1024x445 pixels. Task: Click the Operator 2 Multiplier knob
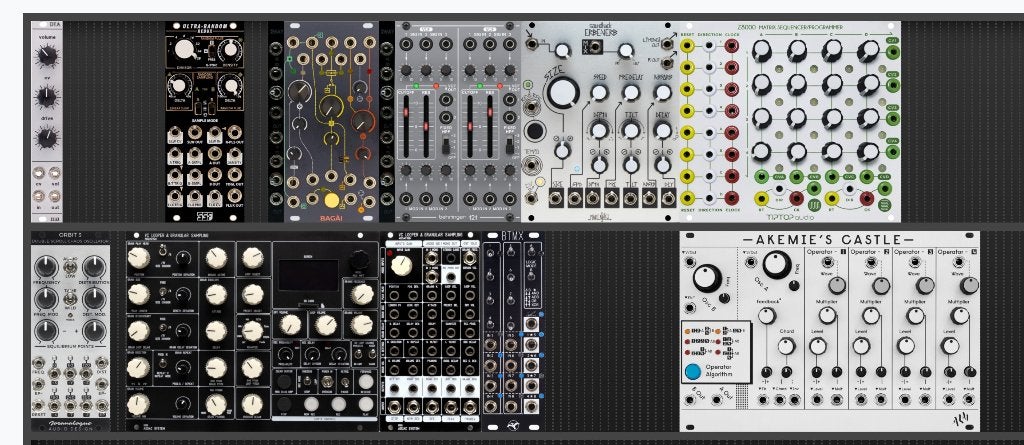[x=871, y=316]
